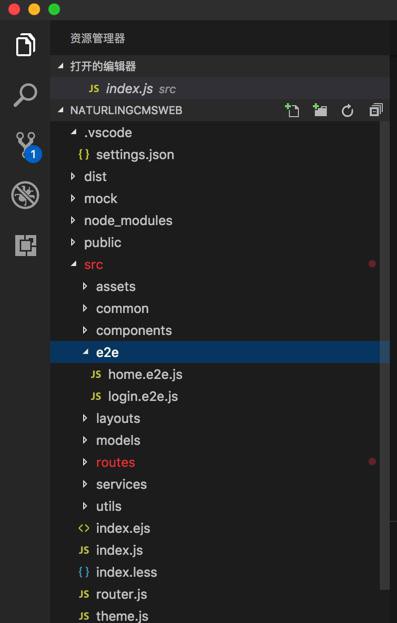Open the Explorer view in the activity bar

pyautogui.click(x=25, y=44)
